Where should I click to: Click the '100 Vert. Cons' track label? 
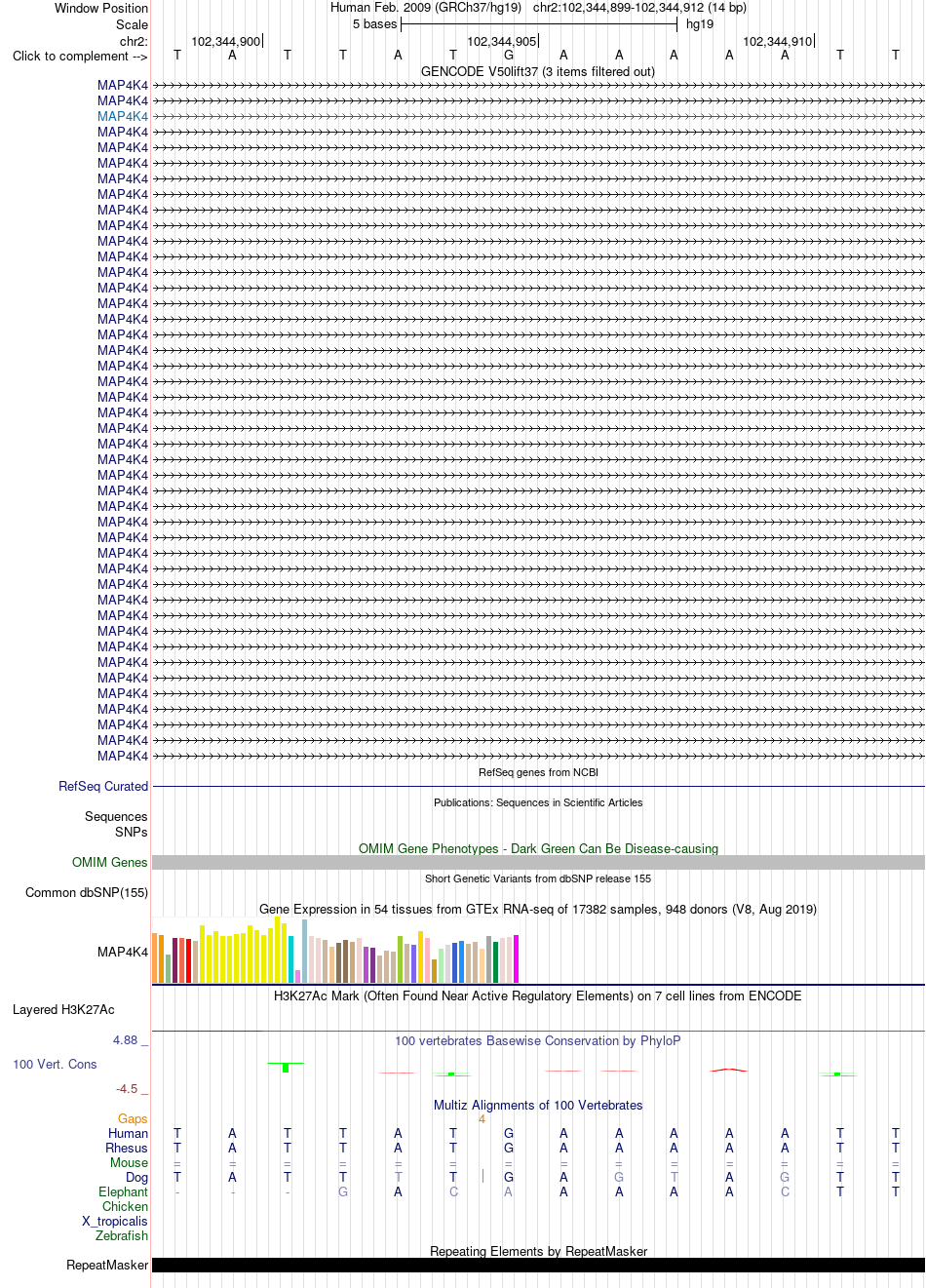tap(55, 1065)
